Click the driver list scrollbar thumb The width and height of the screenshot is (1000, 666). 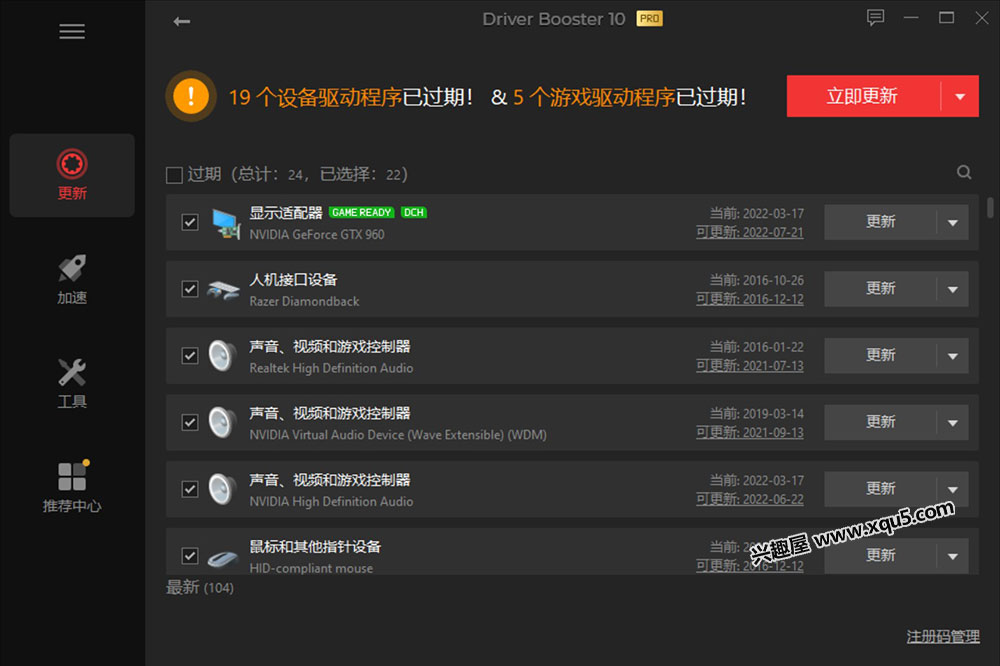(990, 208)
